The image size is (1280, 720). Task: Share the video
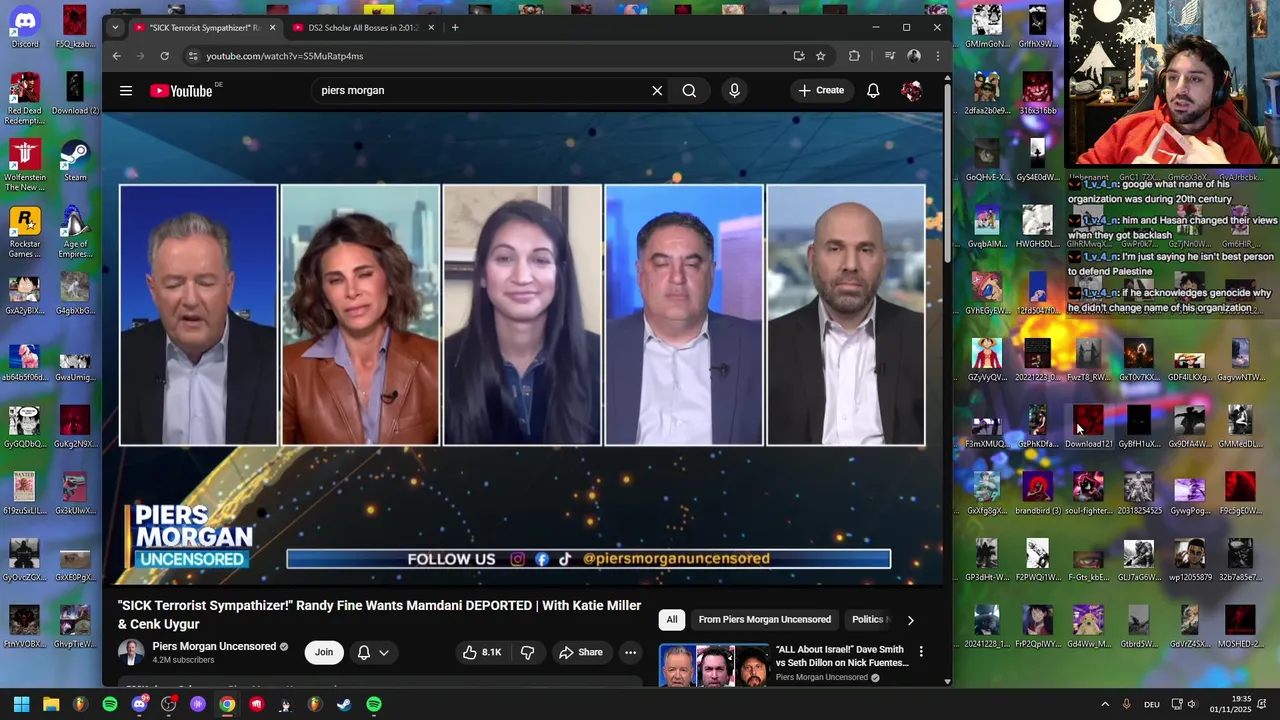click(x=581, y=652)
